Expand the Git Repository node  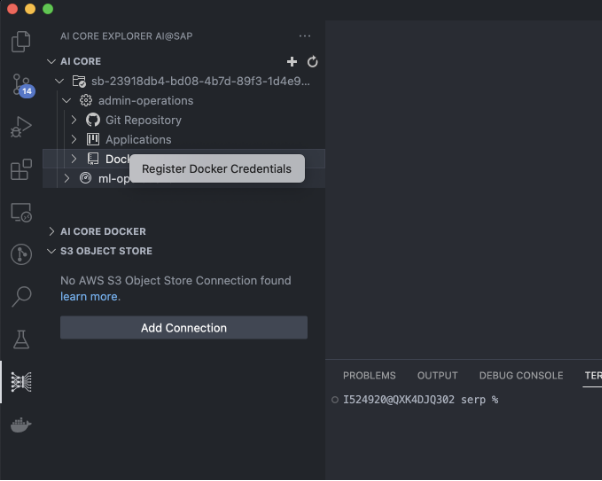pos(74,120)
